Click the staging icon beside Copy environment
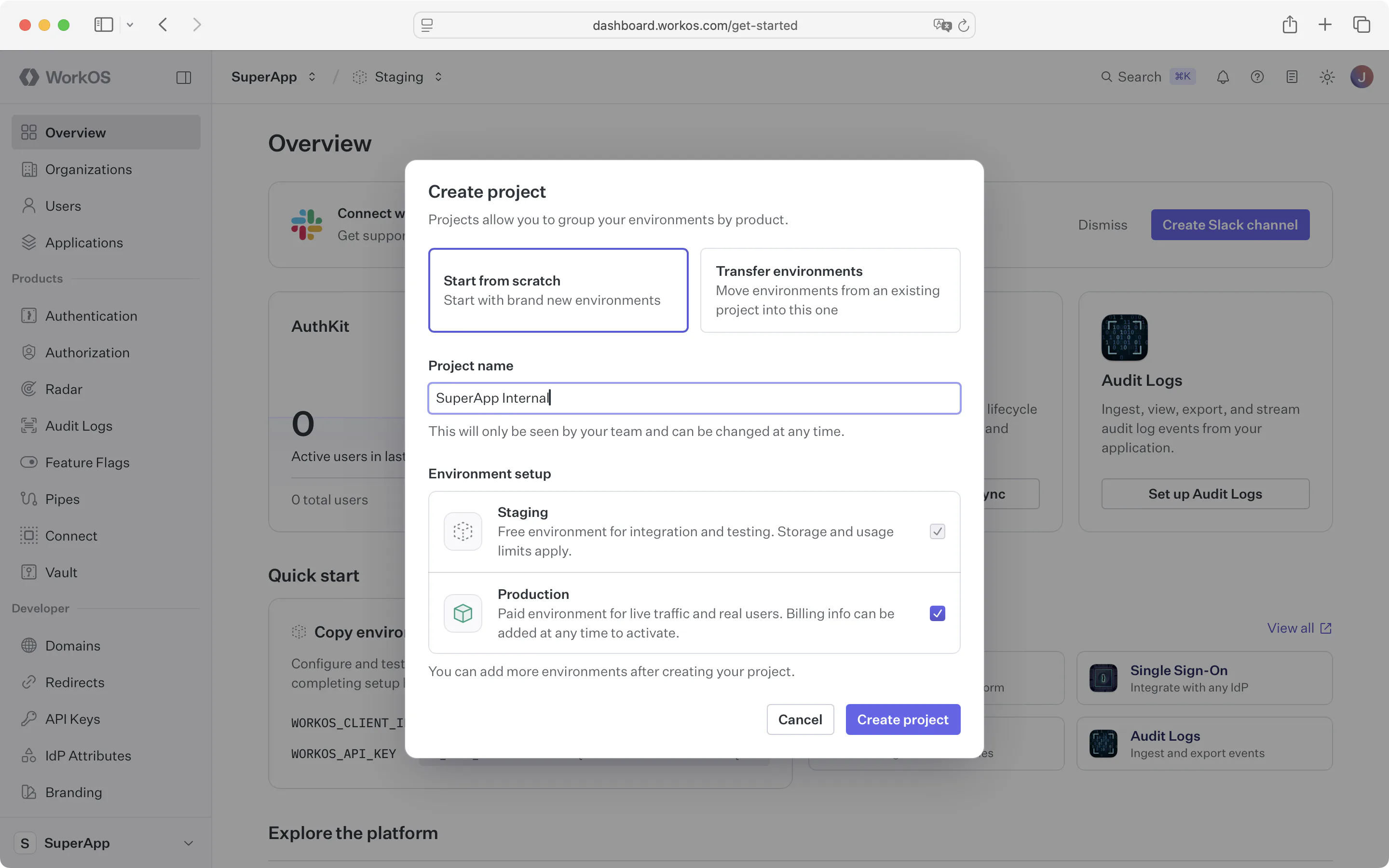This screenshot has height=868, width=1389. (x=299, y=632)
